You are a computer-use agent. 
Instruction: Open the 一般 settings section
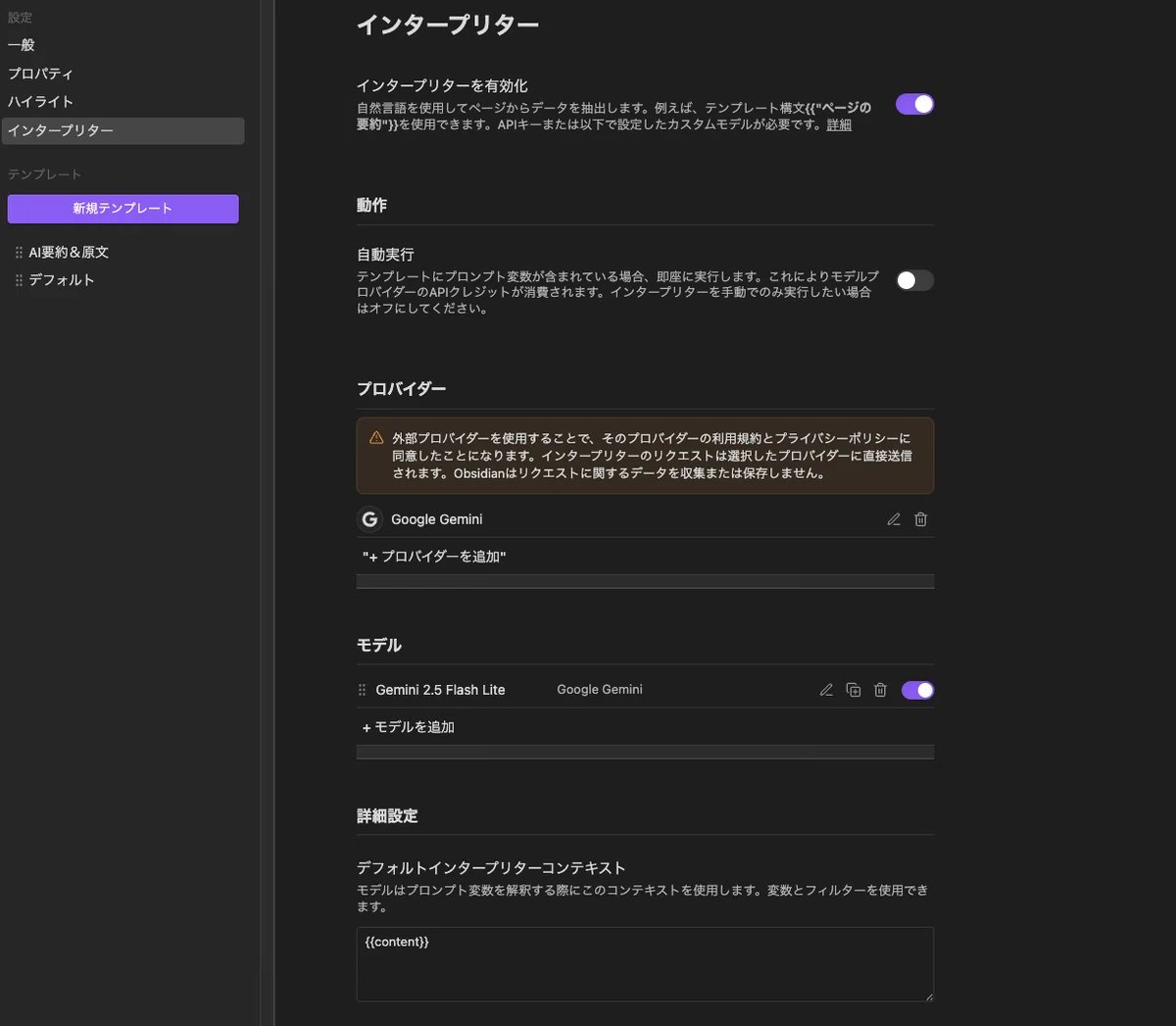22,45
